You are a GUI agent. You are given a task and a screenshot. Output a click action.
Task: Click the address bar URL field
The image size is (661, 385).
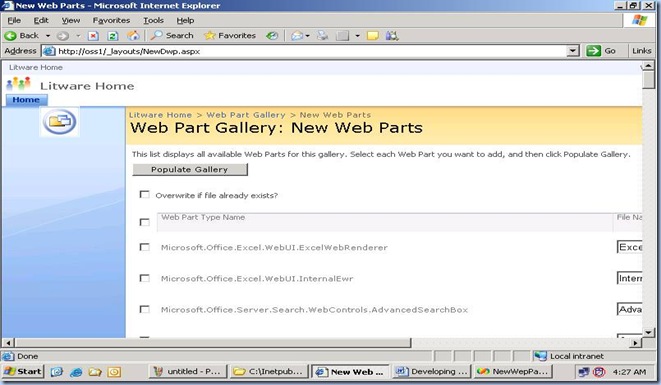[311, 51]
